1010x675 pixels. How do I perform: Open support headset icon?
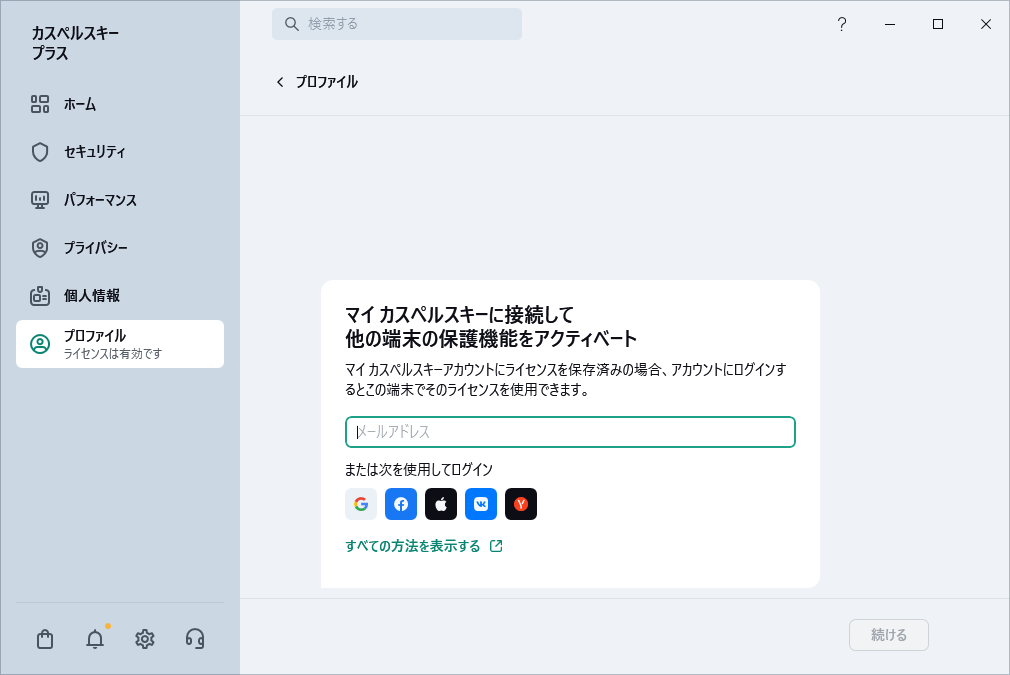195,639
